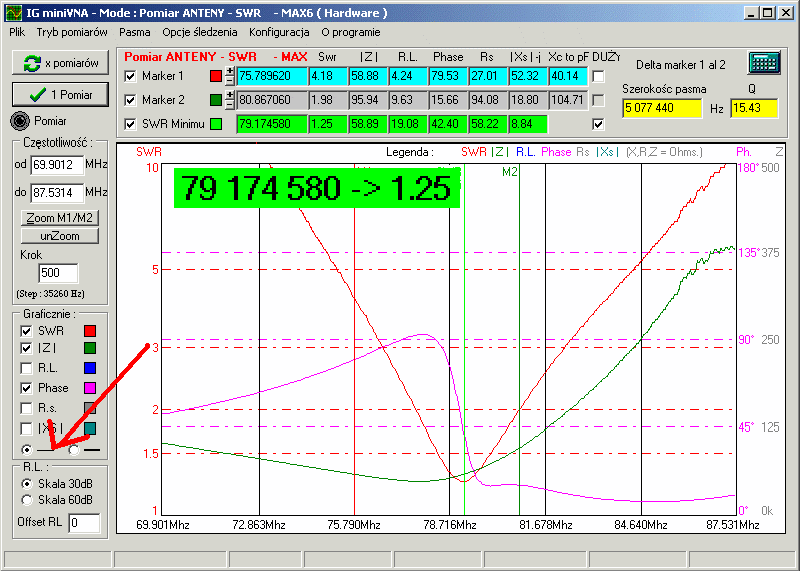Enable the DUŻY checkbox for Marker 1
Screen dimensions: 800x571
click(598, 76)
